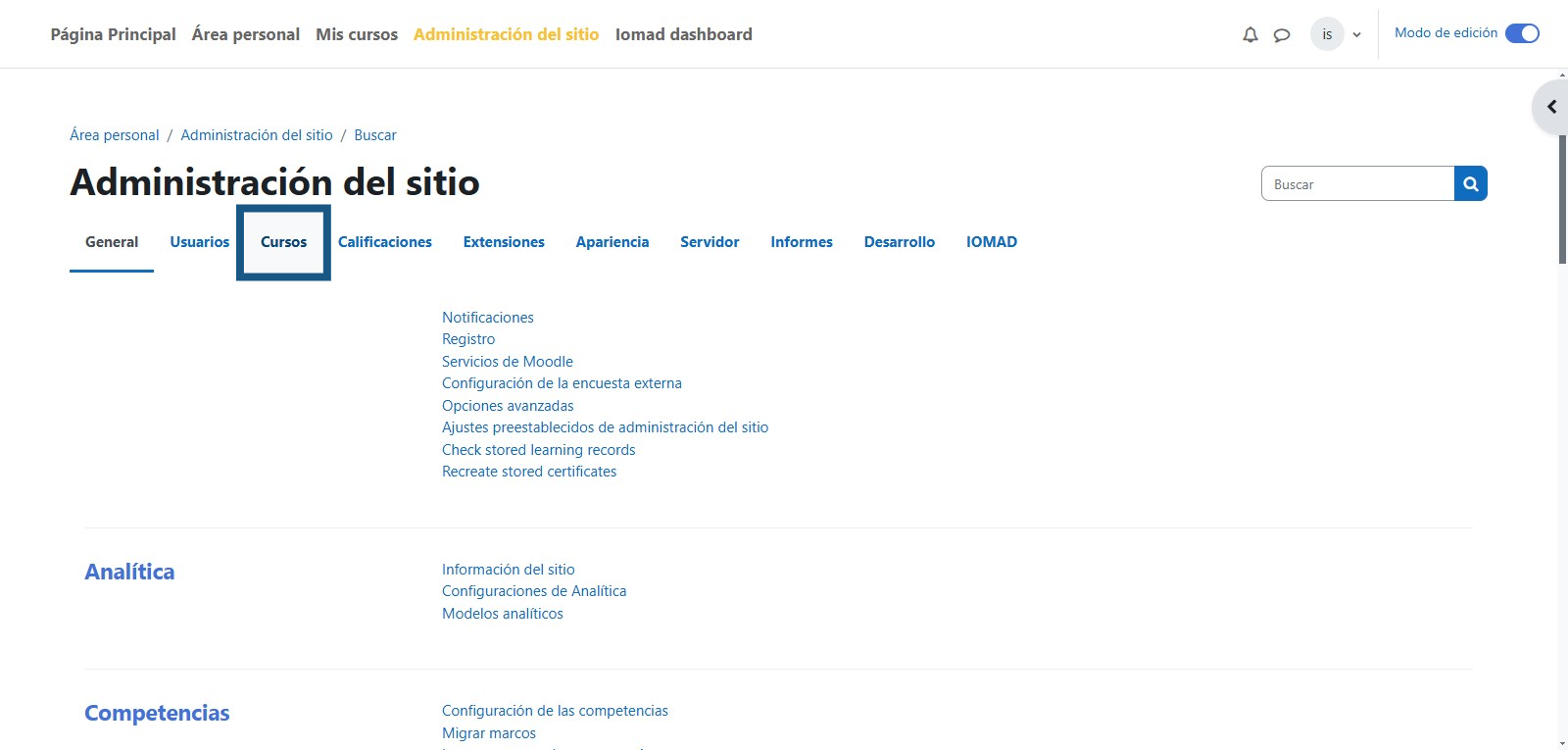Image resolution: width=1568 pixels, height=750 pixels.
Task: Open Modelos analíticos link
Action: (x=502, y=614)
